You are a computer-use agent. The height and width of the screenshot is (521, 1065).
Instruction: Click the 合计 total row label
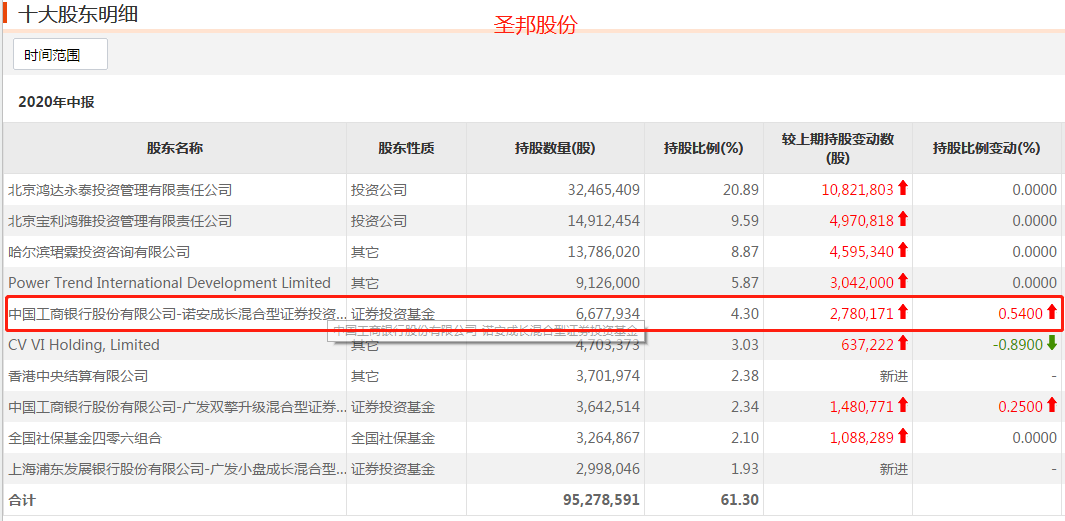(x=22, y=500)
